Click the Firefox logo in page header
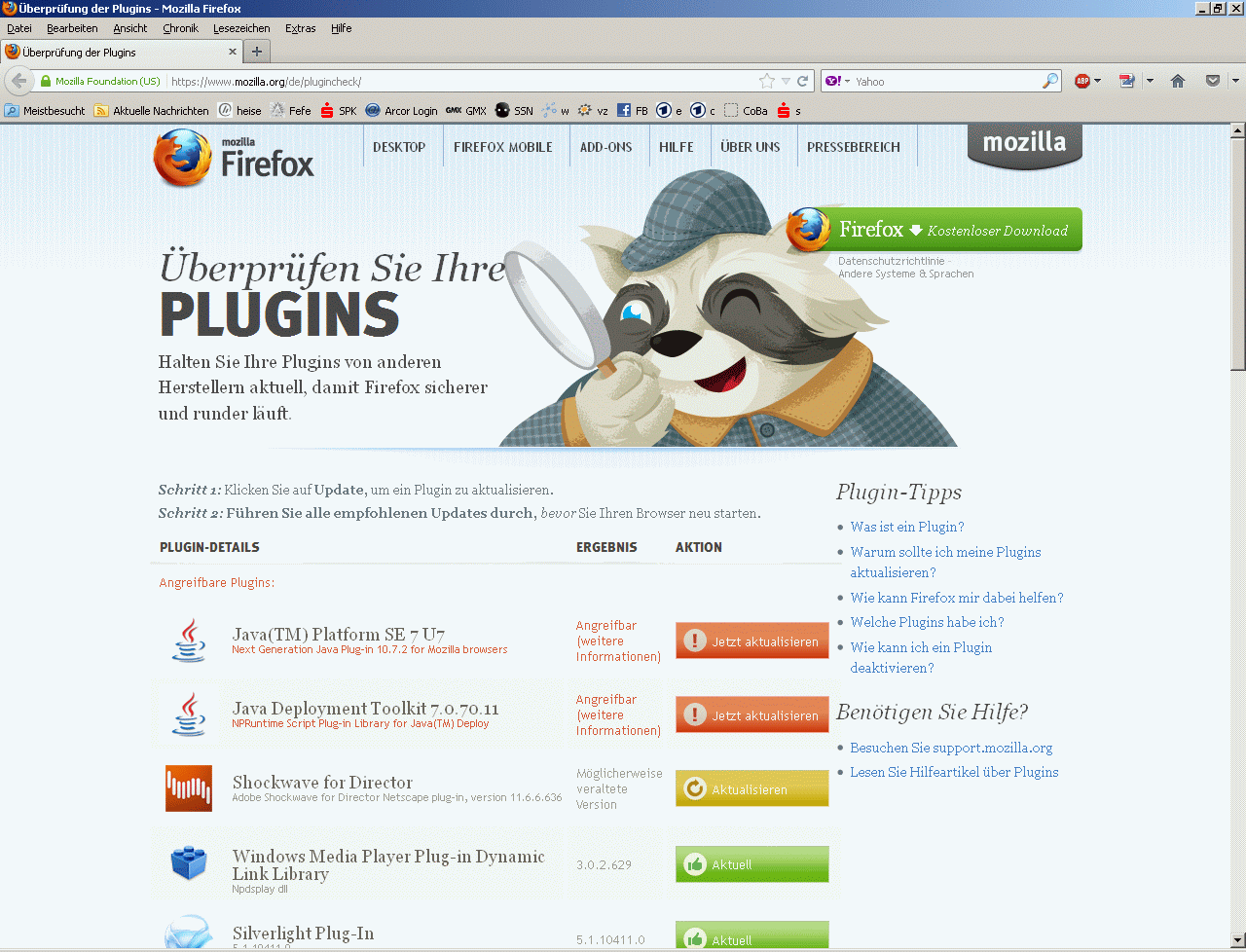This screenshot has height=952, width=1246. (234, 158)
